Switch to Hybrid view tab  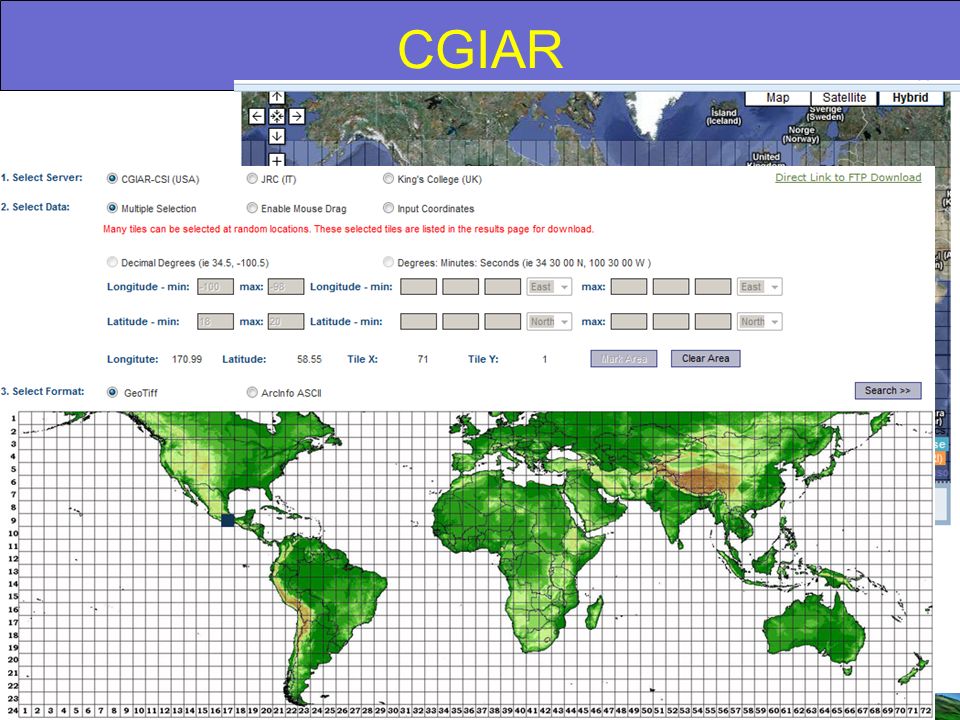pos(910,98)
